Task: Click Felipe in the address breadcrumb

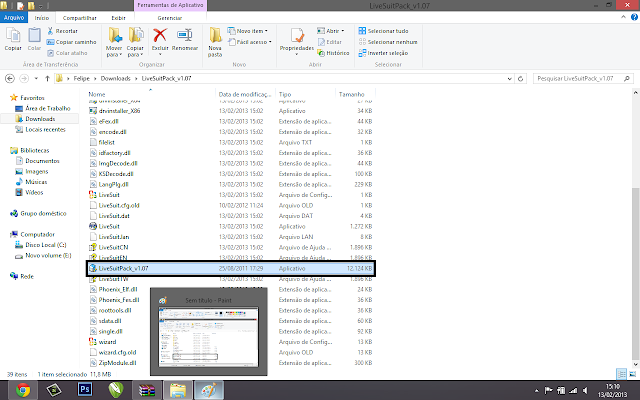Action: tap(82, 78)
